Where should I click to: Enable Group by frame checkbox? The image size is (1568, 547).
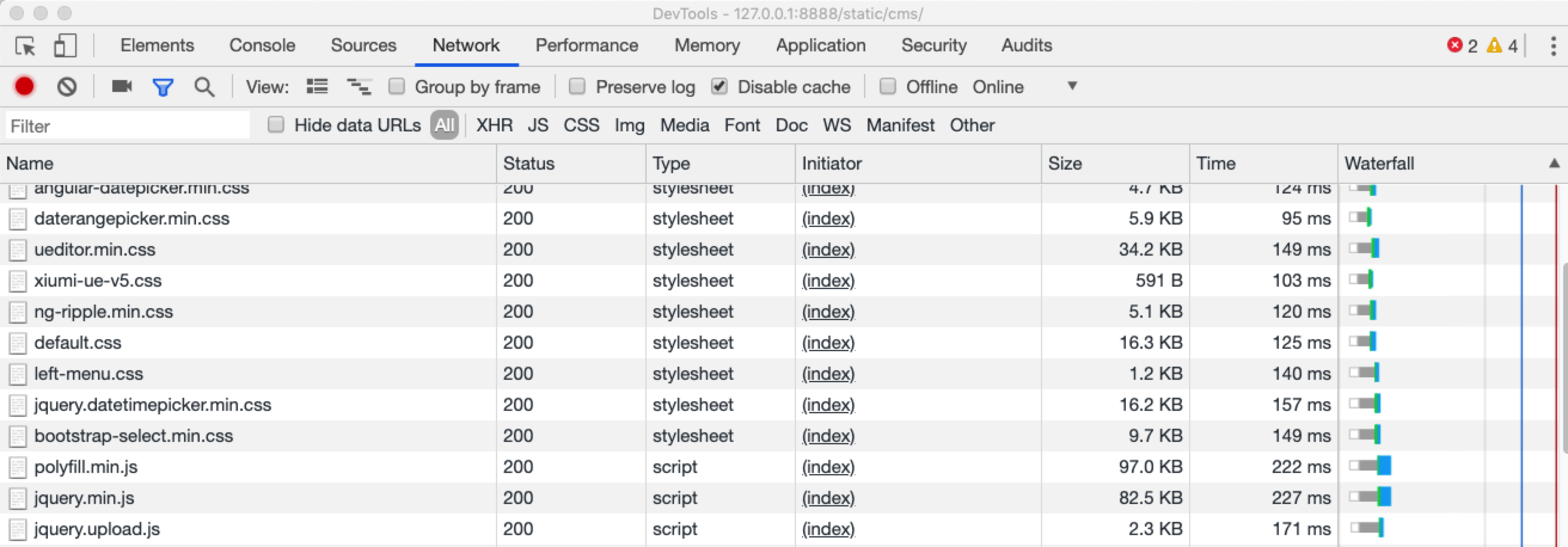click(x=397, y=87)
